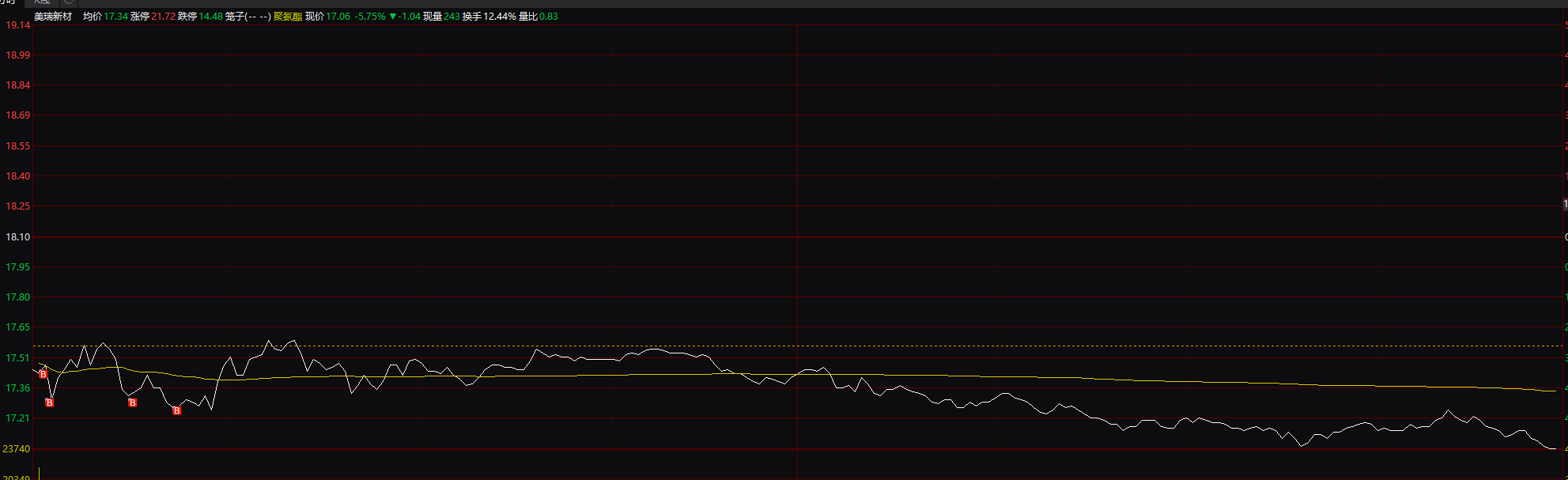
Task: Click the 18.84 price axis label
Action: click(18, 85)
